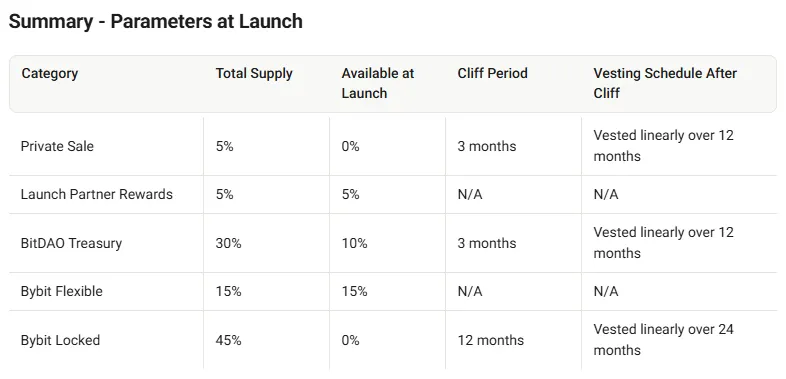Select the 45% total supply value
The width and height of the screenshot is (786, 379).
tap(229, 340)
